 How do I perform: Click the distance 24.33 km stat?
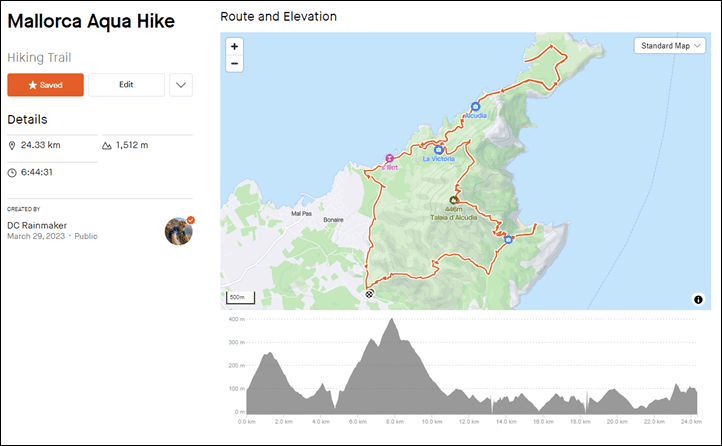pyautogui.click(x=41, y=145)
